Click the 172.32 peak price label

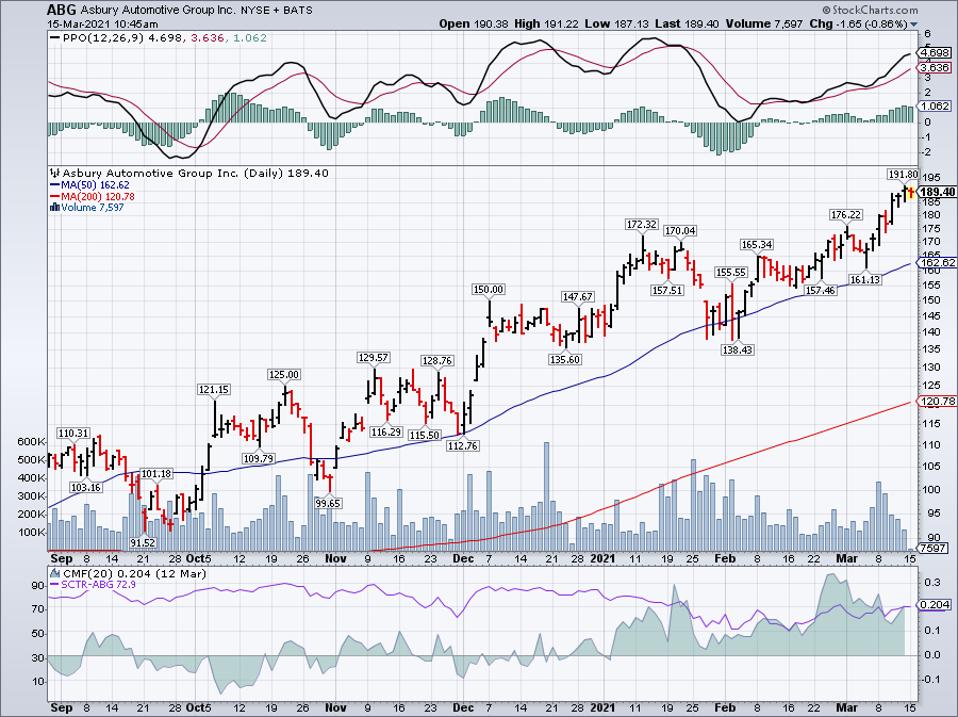[x=642, y=225]
